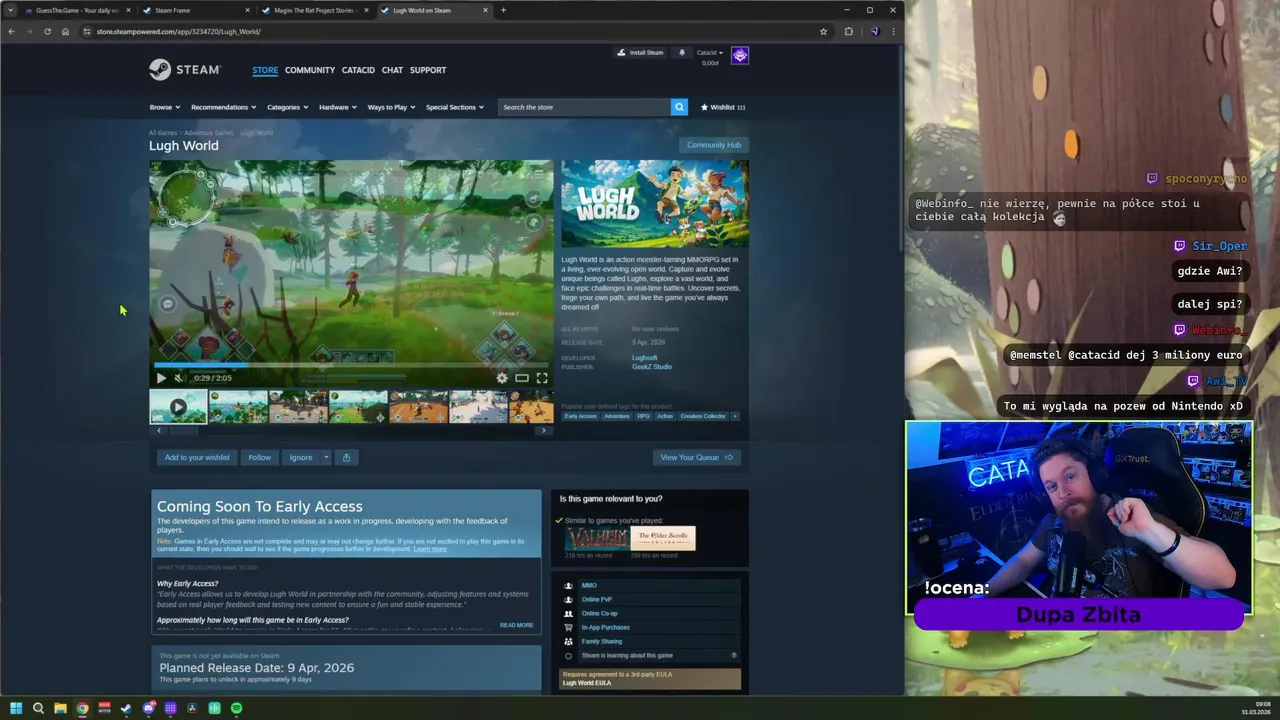Open the CATACID profile menu
Viewport: 1280px width, 720px height.
[358, 70]
